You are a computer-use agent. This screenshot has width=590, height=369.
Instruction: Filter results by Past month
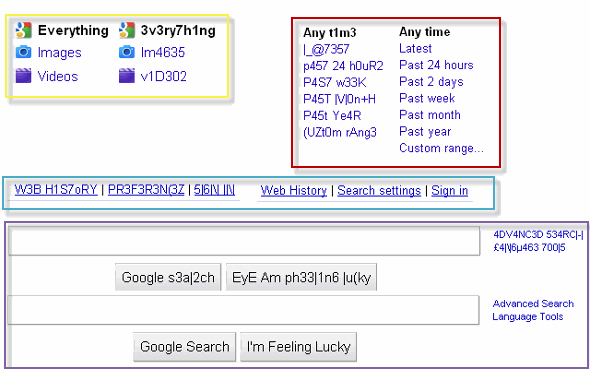pyautogui.click(x=430, y=115)
